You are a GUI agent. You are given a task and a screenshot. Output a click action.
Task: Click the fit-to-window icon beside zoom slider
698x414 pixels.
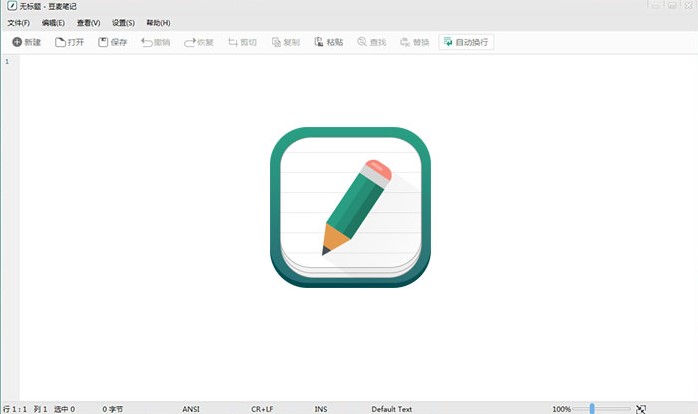[641, 409]
